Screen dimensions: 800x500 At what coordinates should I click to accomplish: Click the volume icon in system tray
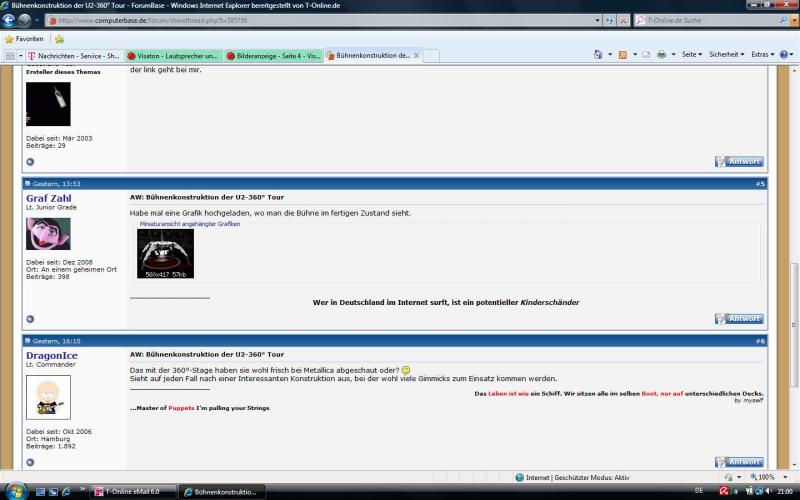coord(768,491)
